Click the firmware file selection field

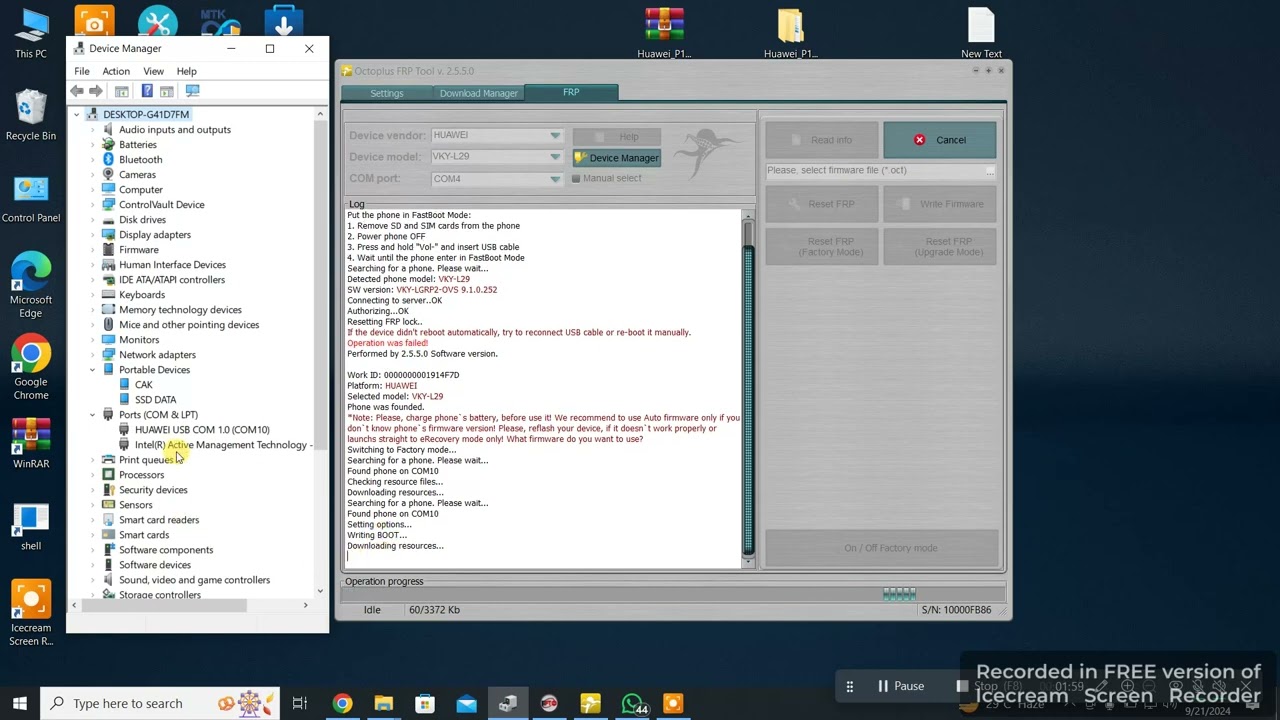point(881,171)
